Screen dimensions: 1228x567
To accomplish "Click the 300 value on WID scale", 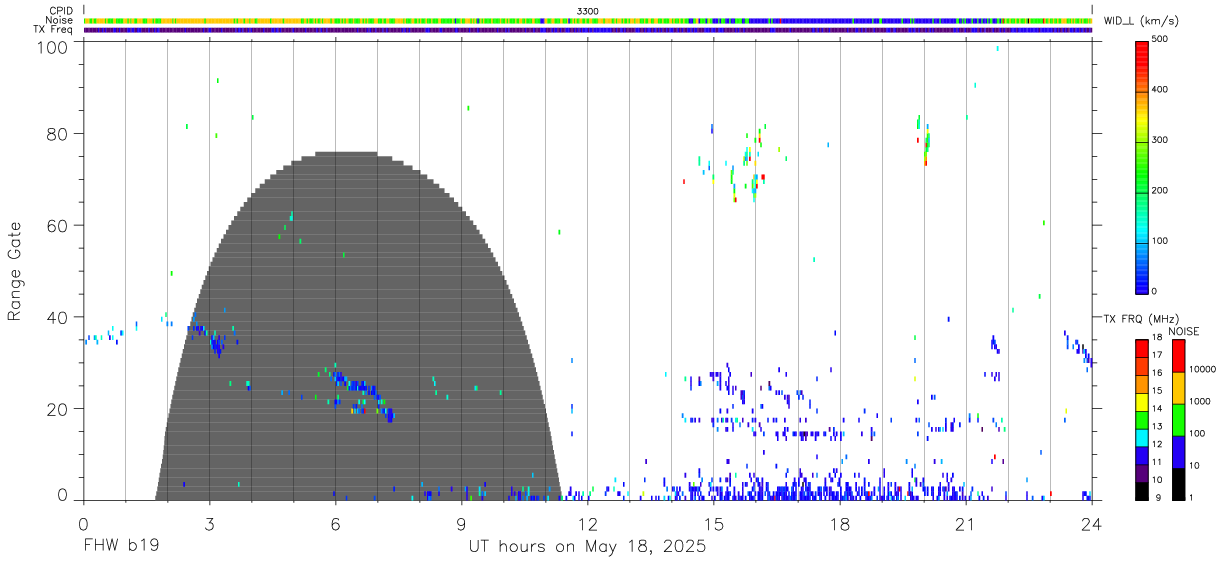I will pyautogui.click(x=1160, y=140).
